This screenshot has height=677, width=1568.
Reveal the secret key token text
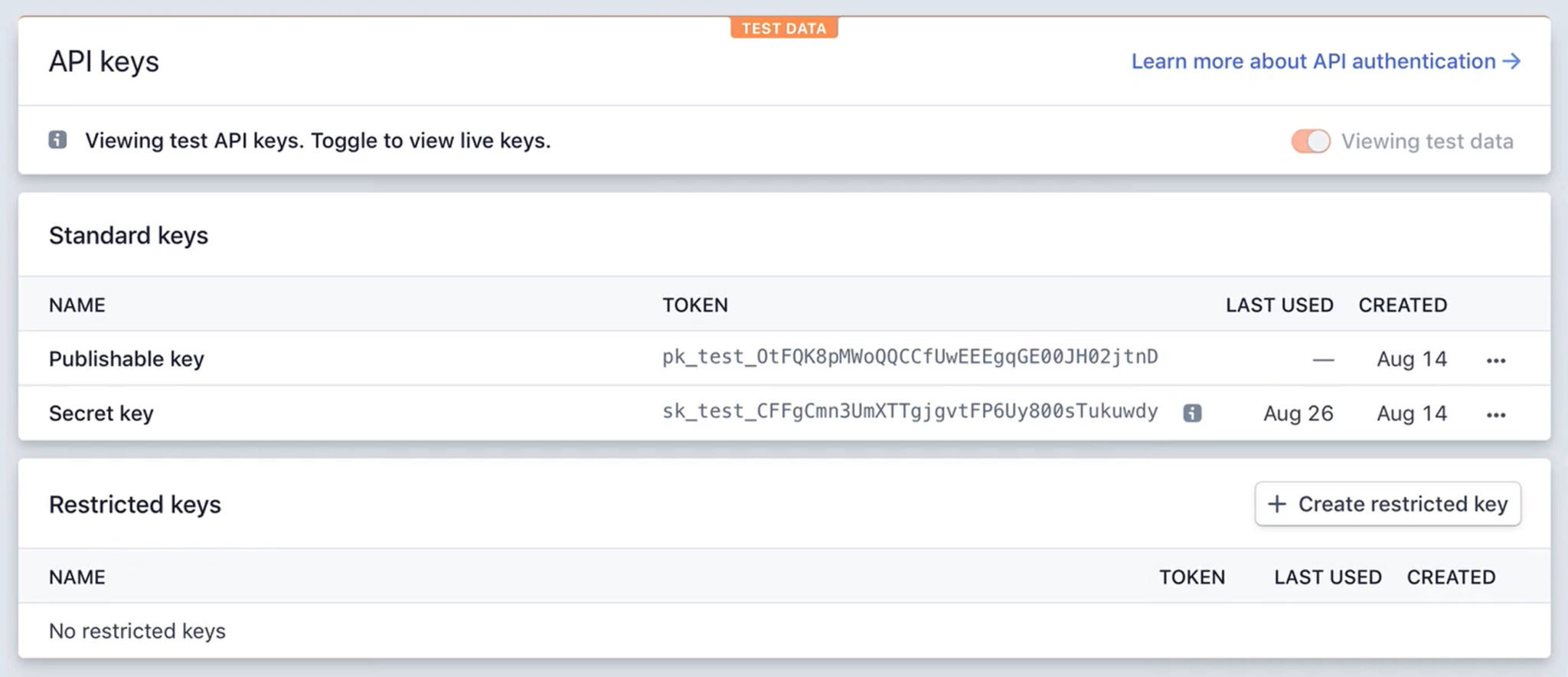point(910,412)
